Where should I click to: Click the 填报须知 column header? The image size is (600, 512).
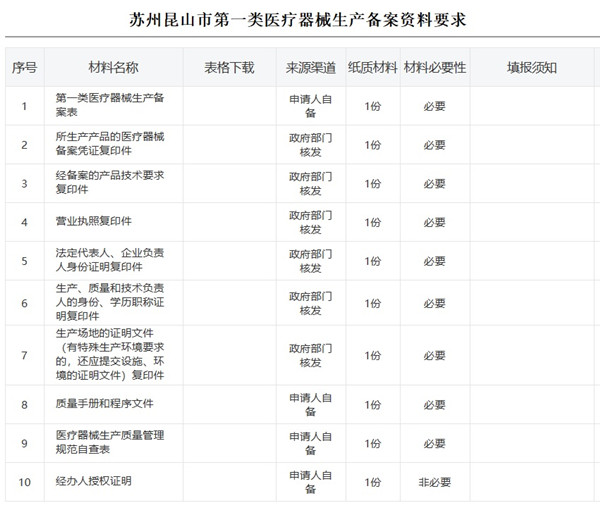pyautogui.click(x=532, y=68)
